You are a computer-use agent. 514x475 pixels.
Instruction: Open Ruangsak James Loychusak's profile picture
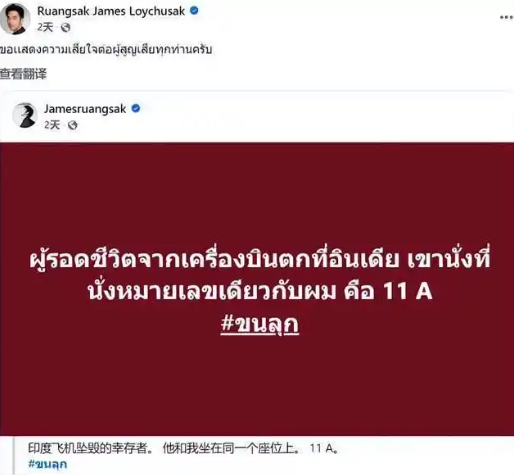(x=15, y=19)
